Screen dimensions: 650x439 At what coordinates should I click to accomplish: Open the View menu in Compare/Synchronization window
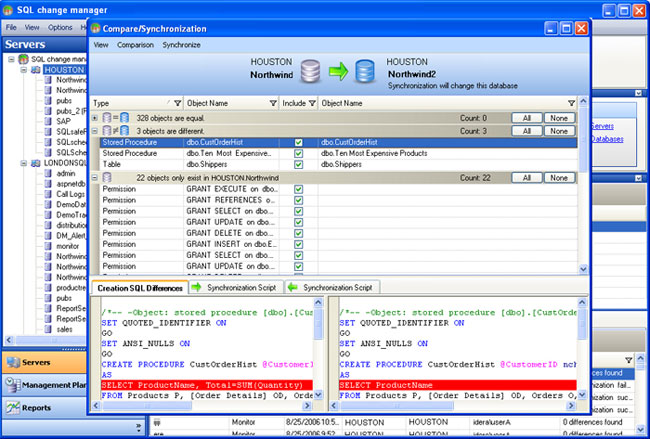pos(101,45)
